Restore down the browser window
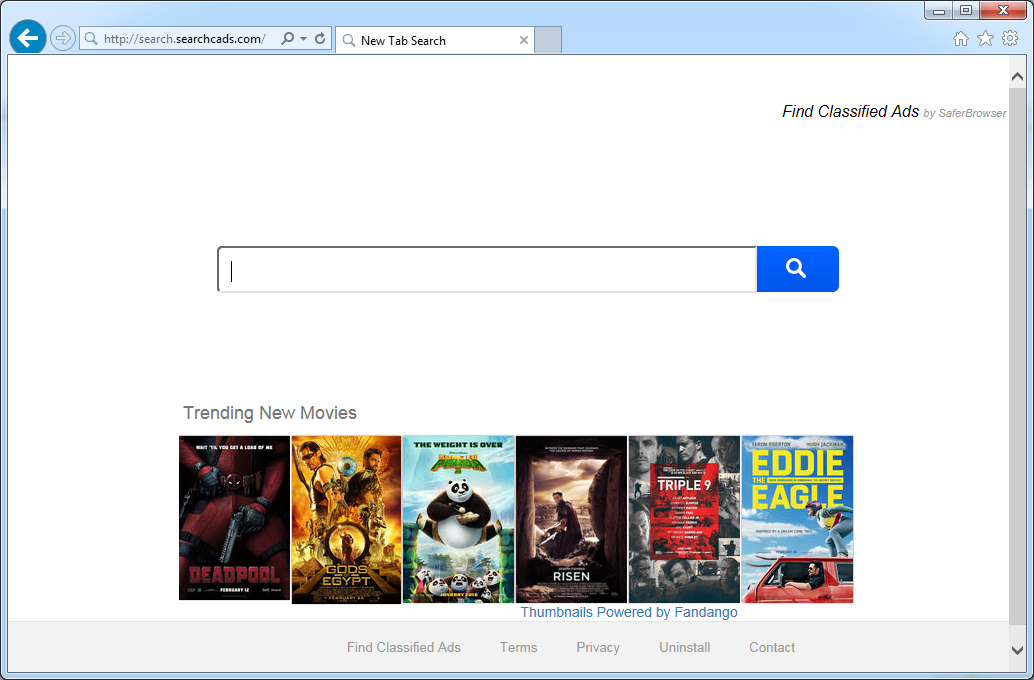This screenshot has width=1034, height=680. click(x=966, y=11)
